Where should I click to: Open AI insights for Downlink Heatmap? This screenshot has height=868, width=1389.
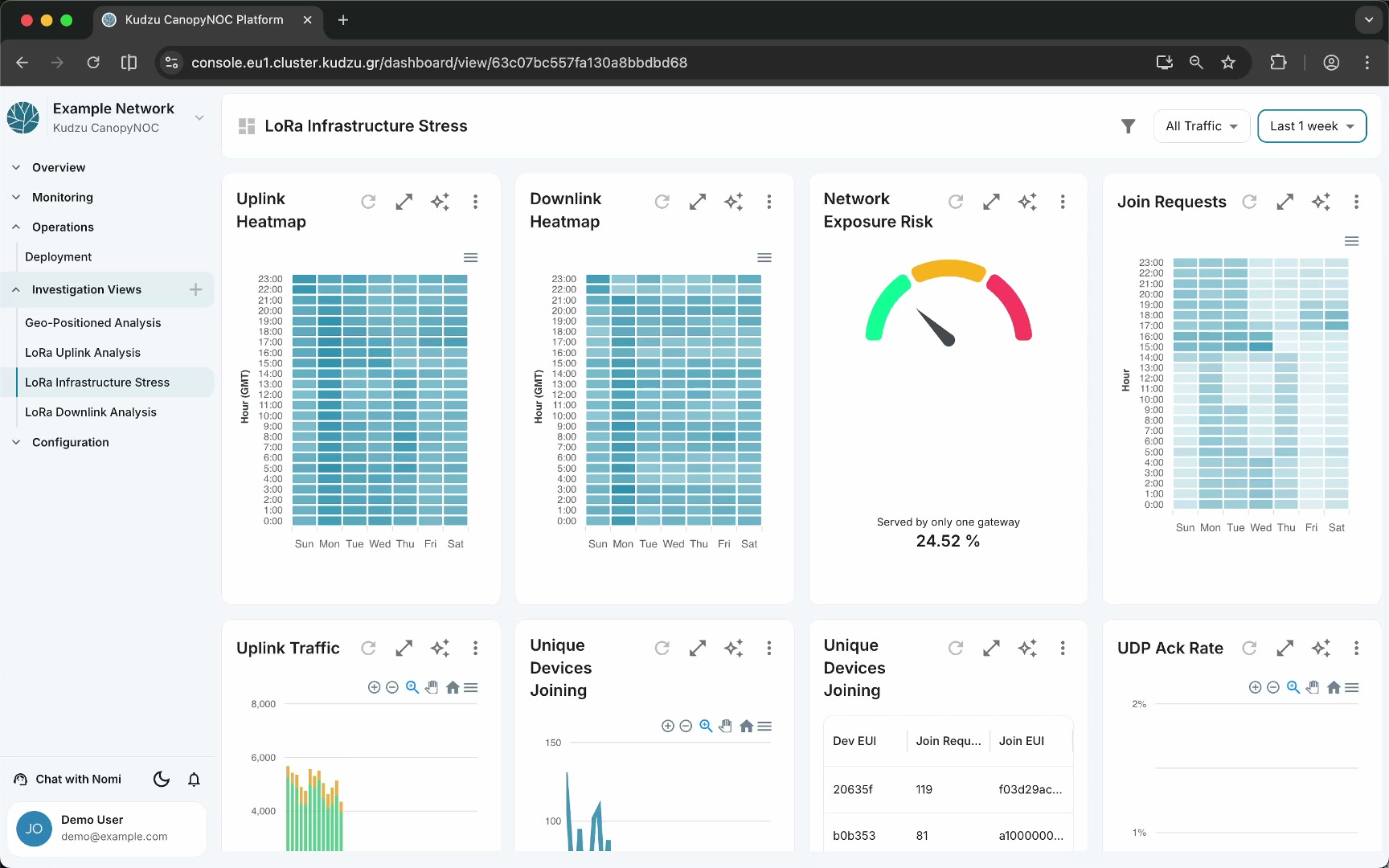pyautogui.click(x=734, y=202)
